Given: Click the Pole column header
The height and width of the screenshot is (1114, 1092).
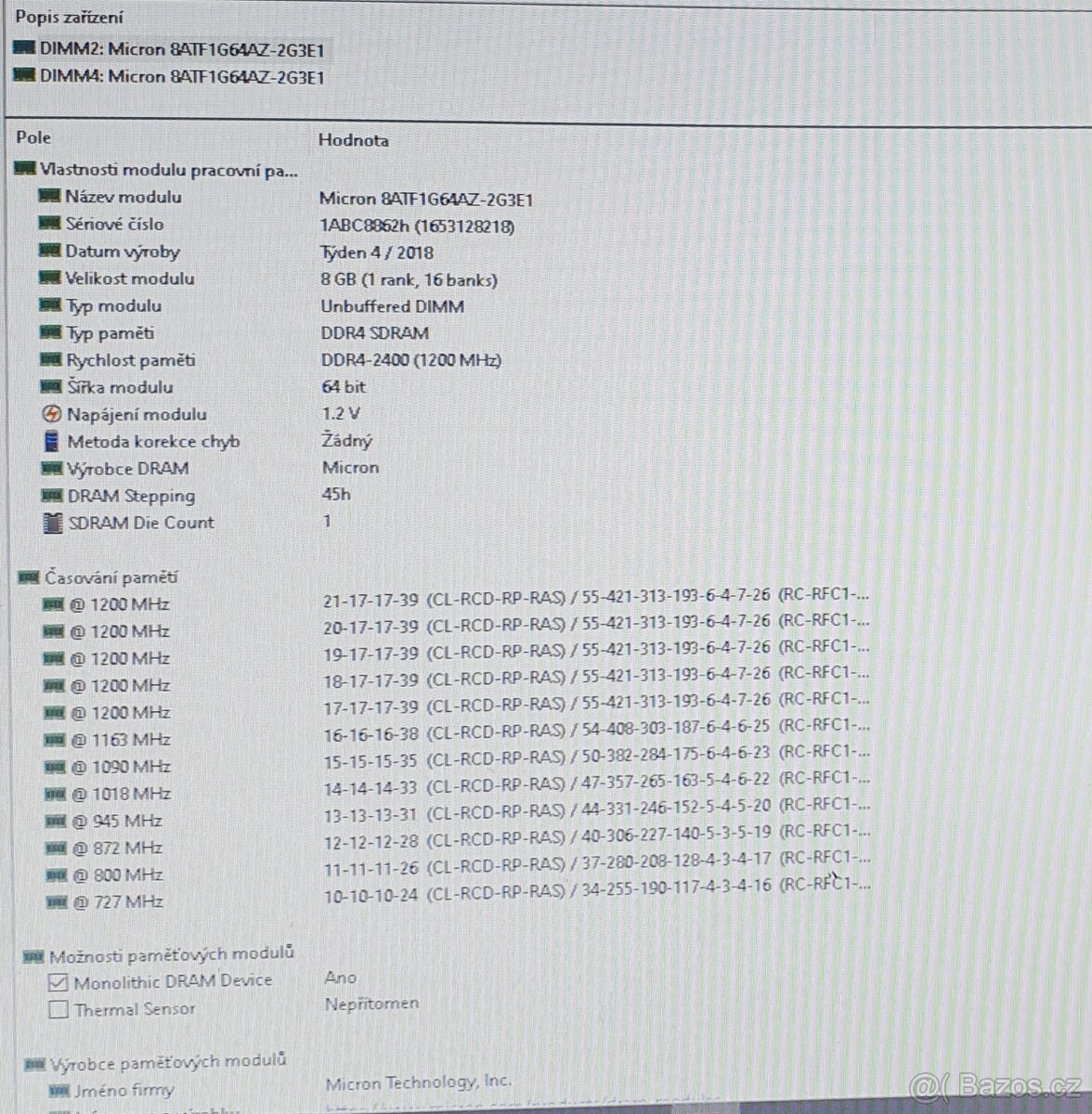Looking at the screenshot, I should (33, 140).
